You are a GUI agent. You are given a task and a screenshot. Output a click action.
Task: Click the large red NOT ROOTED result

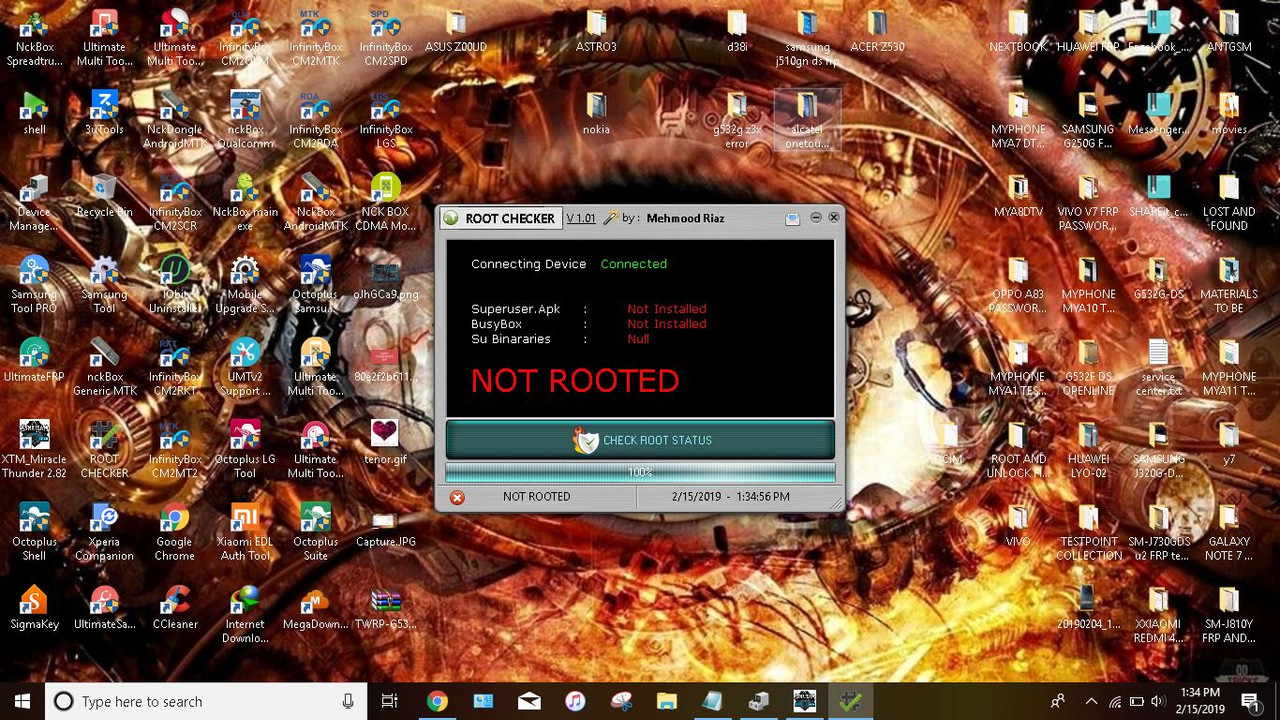pyautogui.click(x=575, y=381)
